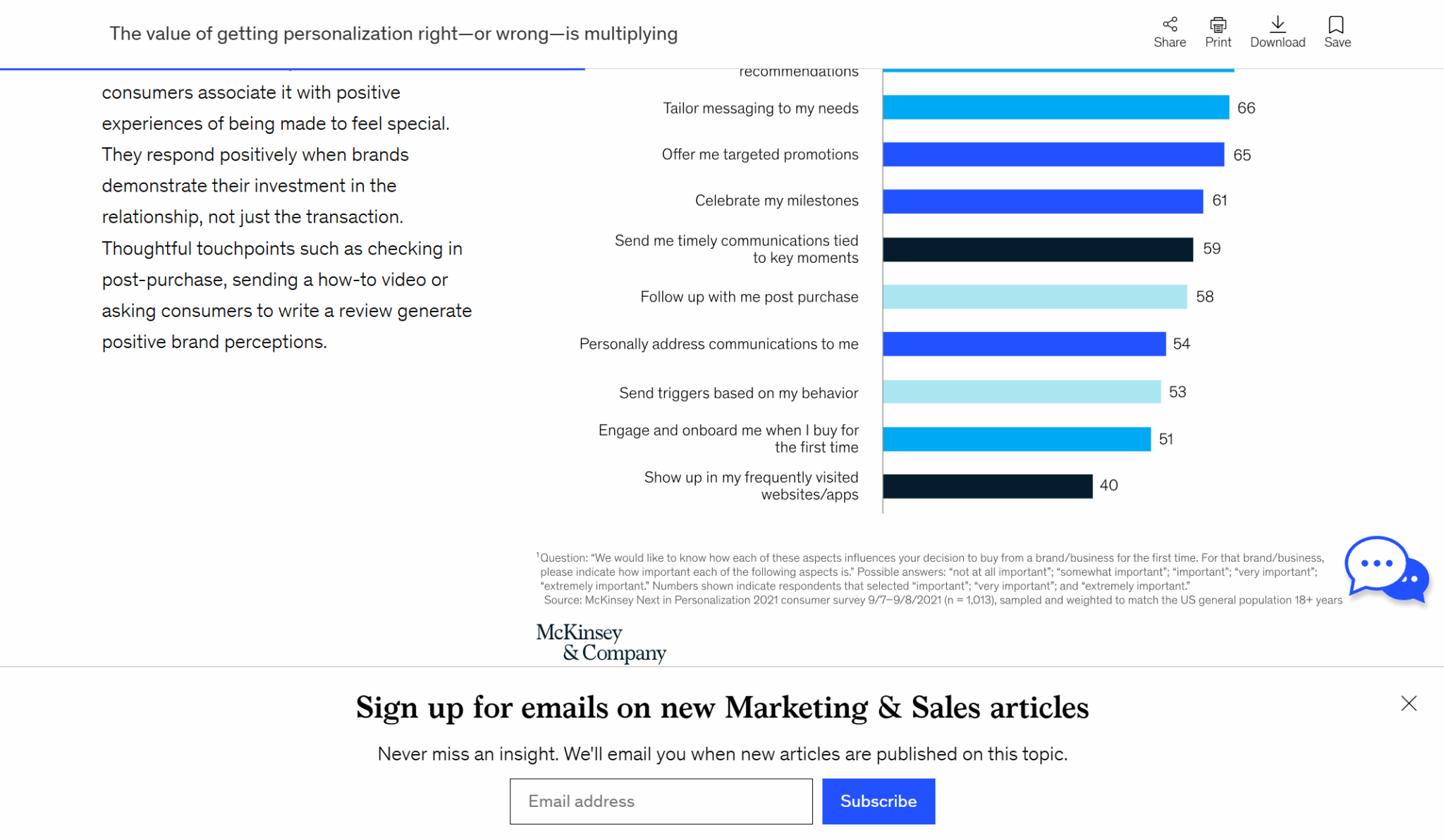
Task: Open the chat feedback widget
Action: (x=1386, y=571)
